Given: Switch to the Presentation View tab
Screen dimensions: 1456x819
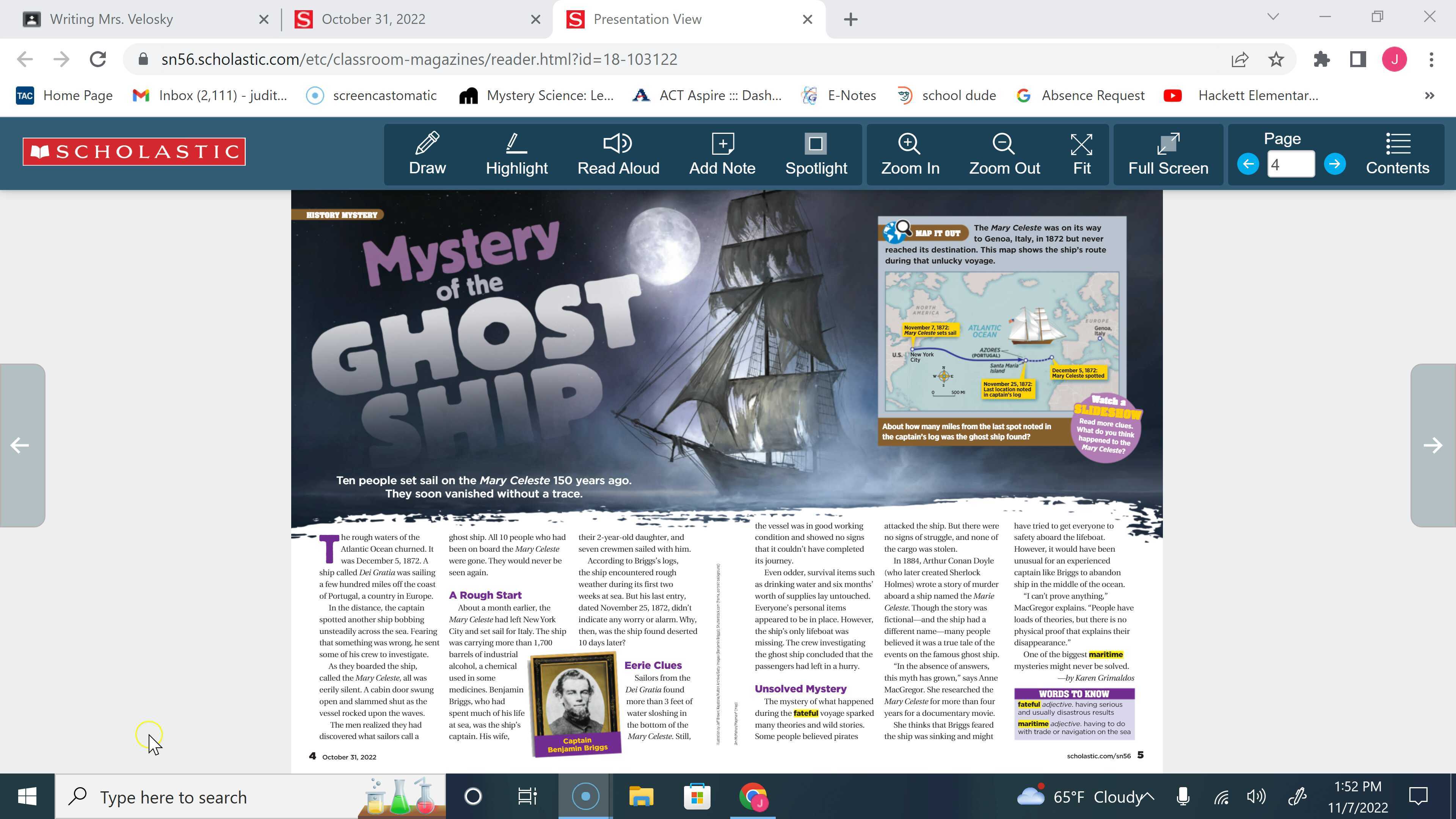Looking at the screenshot, I should tap(647, 19).
